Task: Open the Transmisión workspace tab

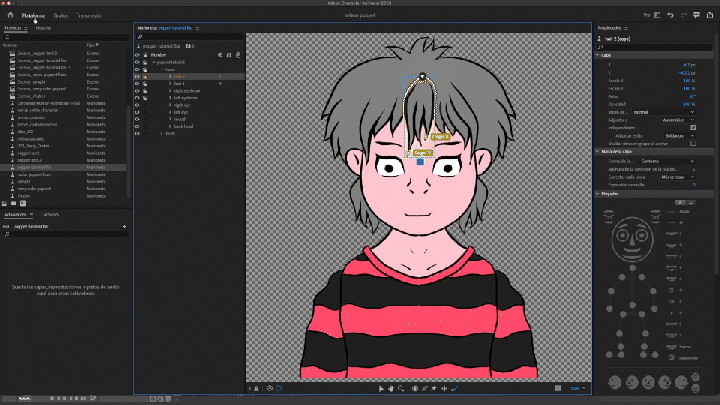Action: point(89,16)
